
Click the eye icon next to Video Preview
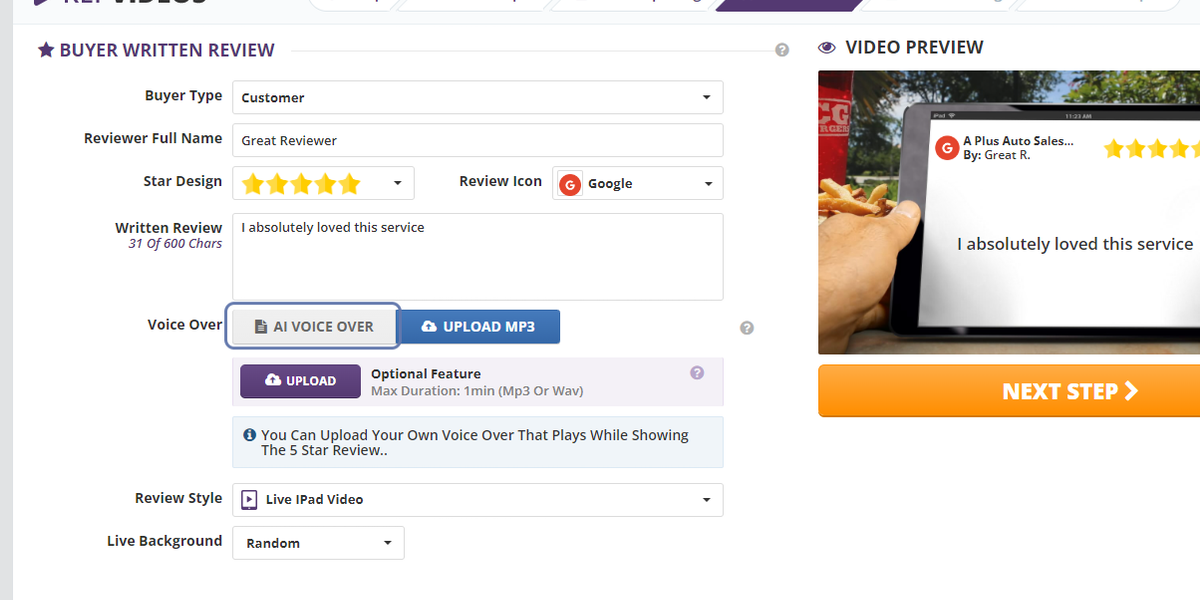825,46
